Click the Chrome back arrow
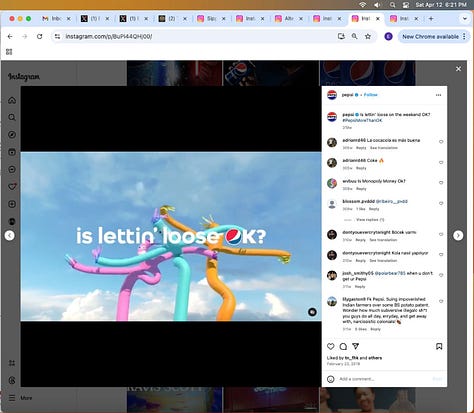The image size is (474, 413). 10,36
